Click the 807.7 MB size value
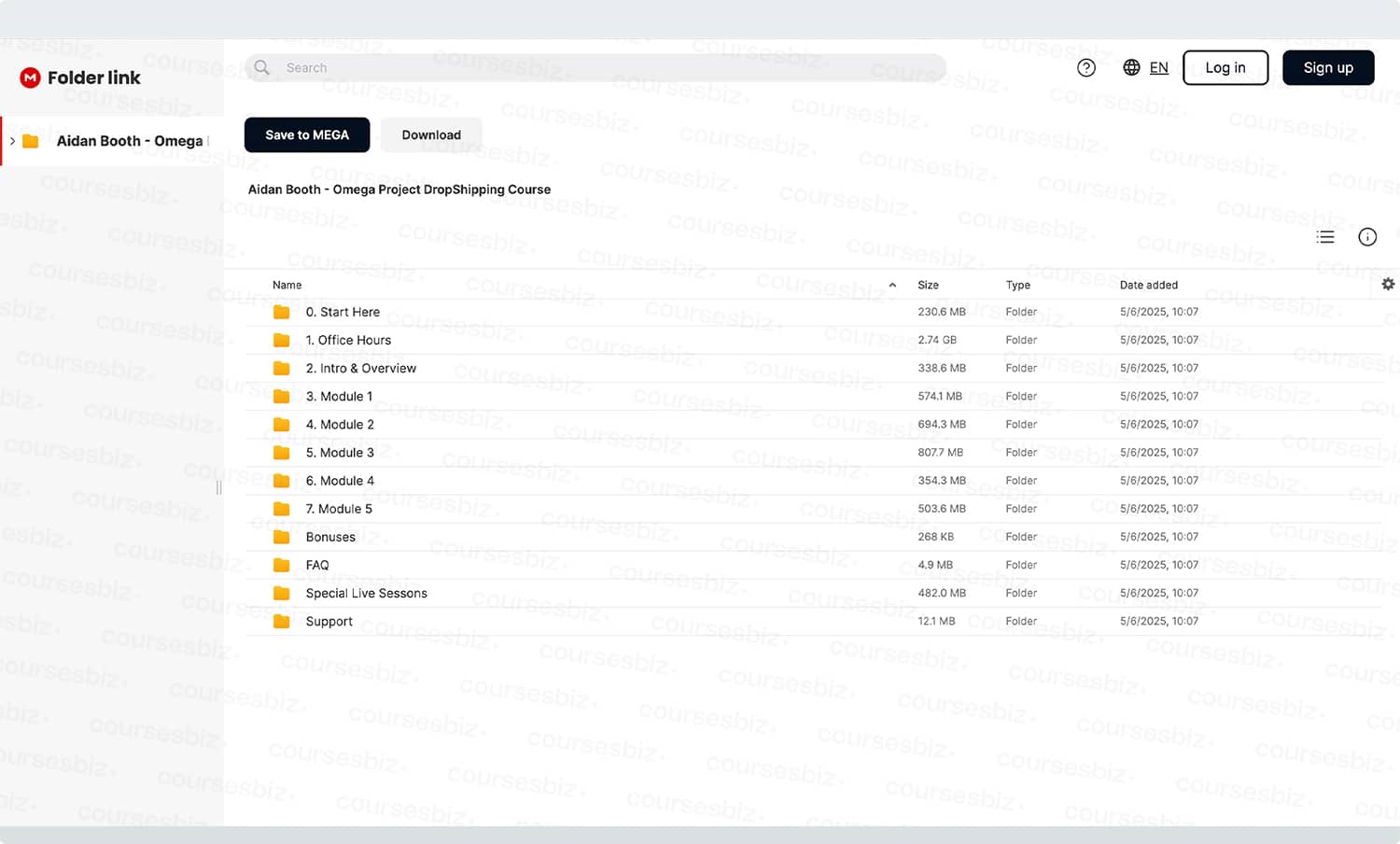The height and width of the screenshot is (844, 1400). pyautogui.click(x=940, y=452)
